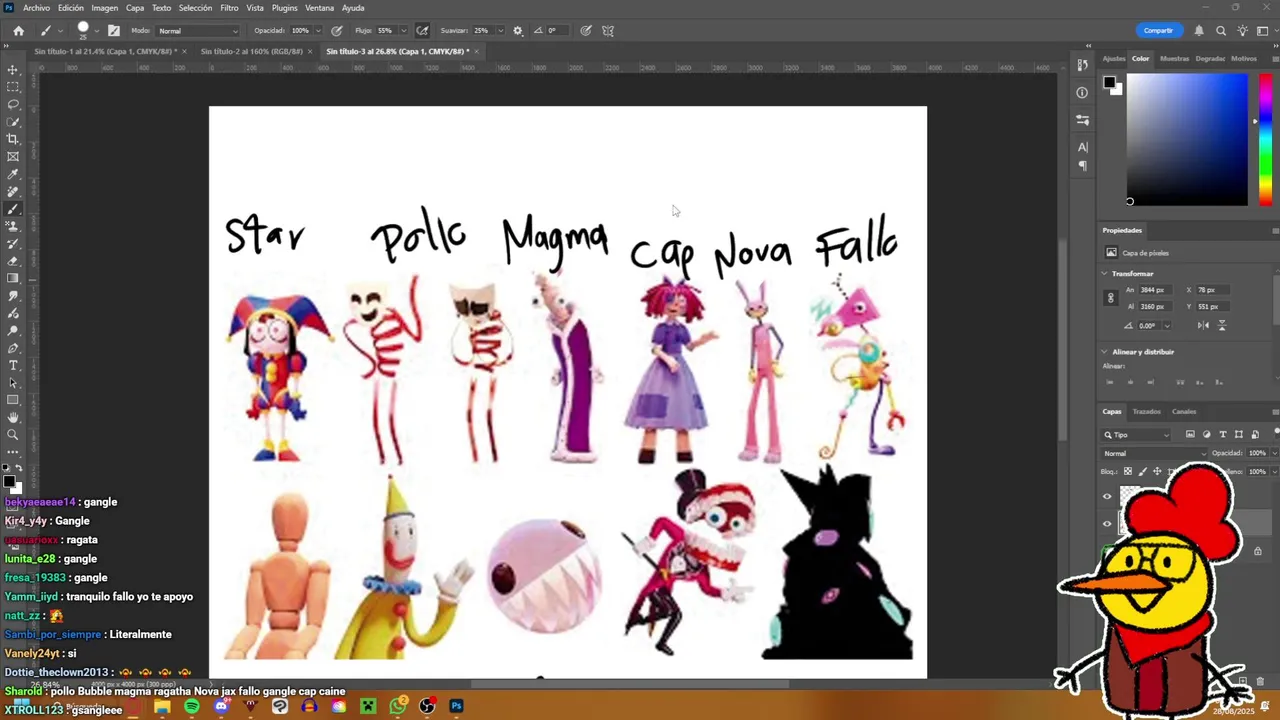Click the Home icon in options bar
Image resolution: width=1280 pixels, height=720 pixels.
(18, 30)
